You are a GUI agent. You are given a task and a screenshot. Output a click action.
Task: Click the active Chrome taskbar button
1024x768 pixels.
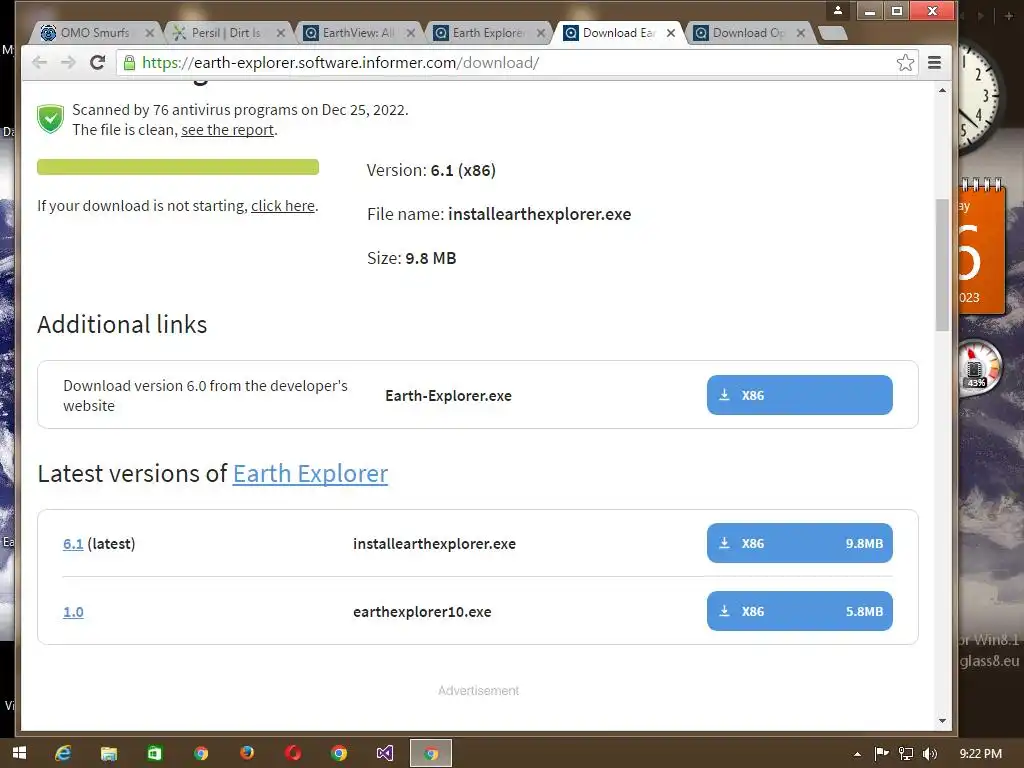430,753
